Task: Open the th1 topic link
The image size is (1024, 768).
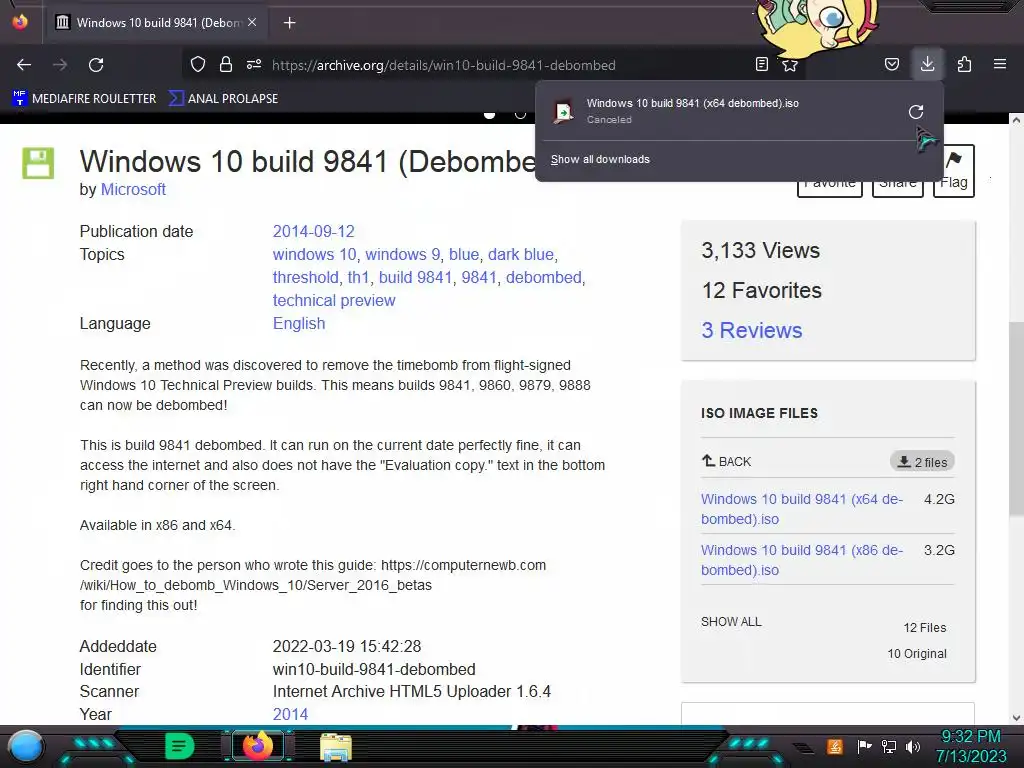Action: tap(359, 277)
